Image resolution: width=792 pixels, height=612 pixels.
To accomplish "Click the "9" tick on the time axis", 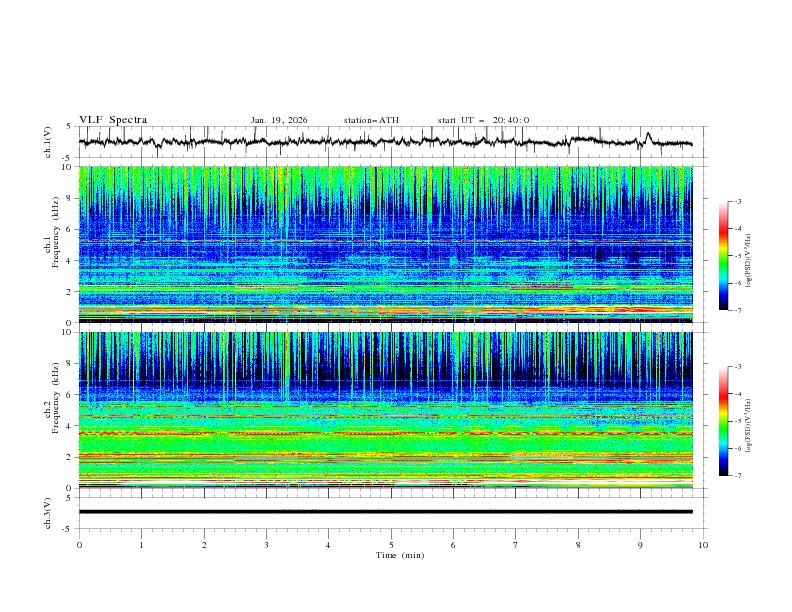I will [x=640, y=545].
